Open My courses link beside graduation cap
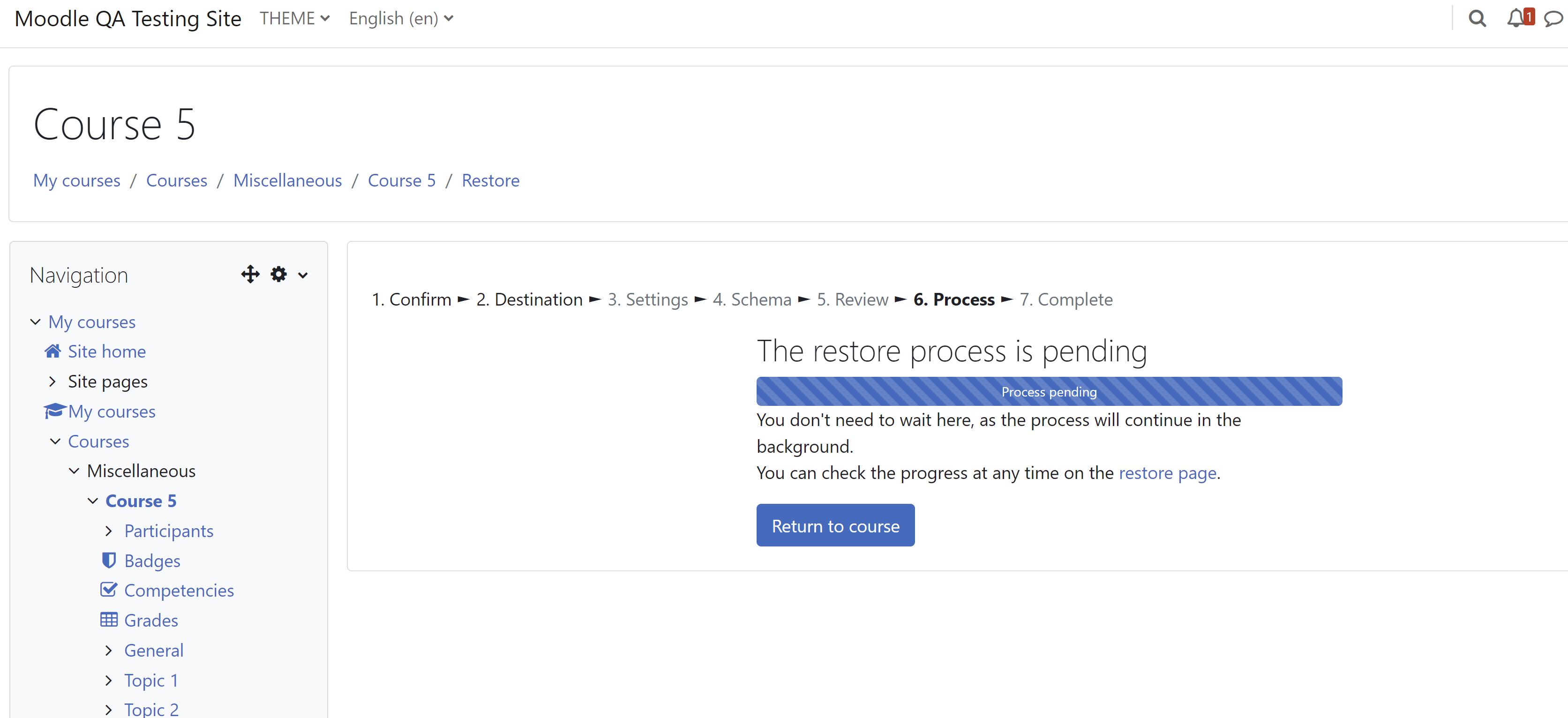The height and width of the screenshot is (718, 1568). pos(112,411)
